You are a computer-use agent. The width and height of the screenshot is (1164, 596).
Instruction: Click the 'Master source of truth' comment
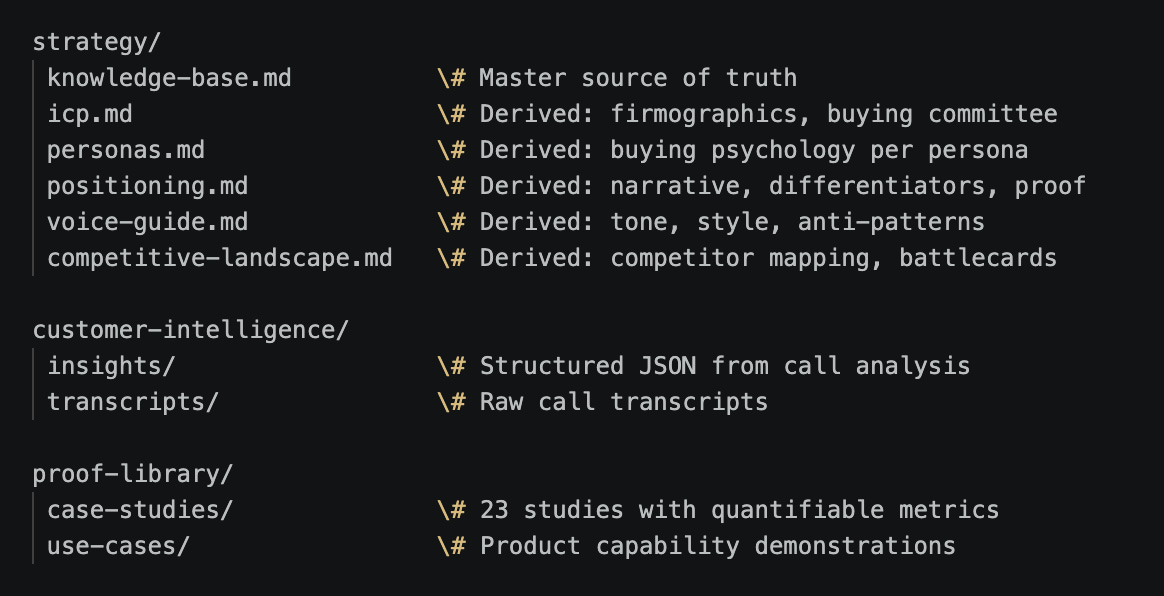pyautogui.click(x=638, y=78)
